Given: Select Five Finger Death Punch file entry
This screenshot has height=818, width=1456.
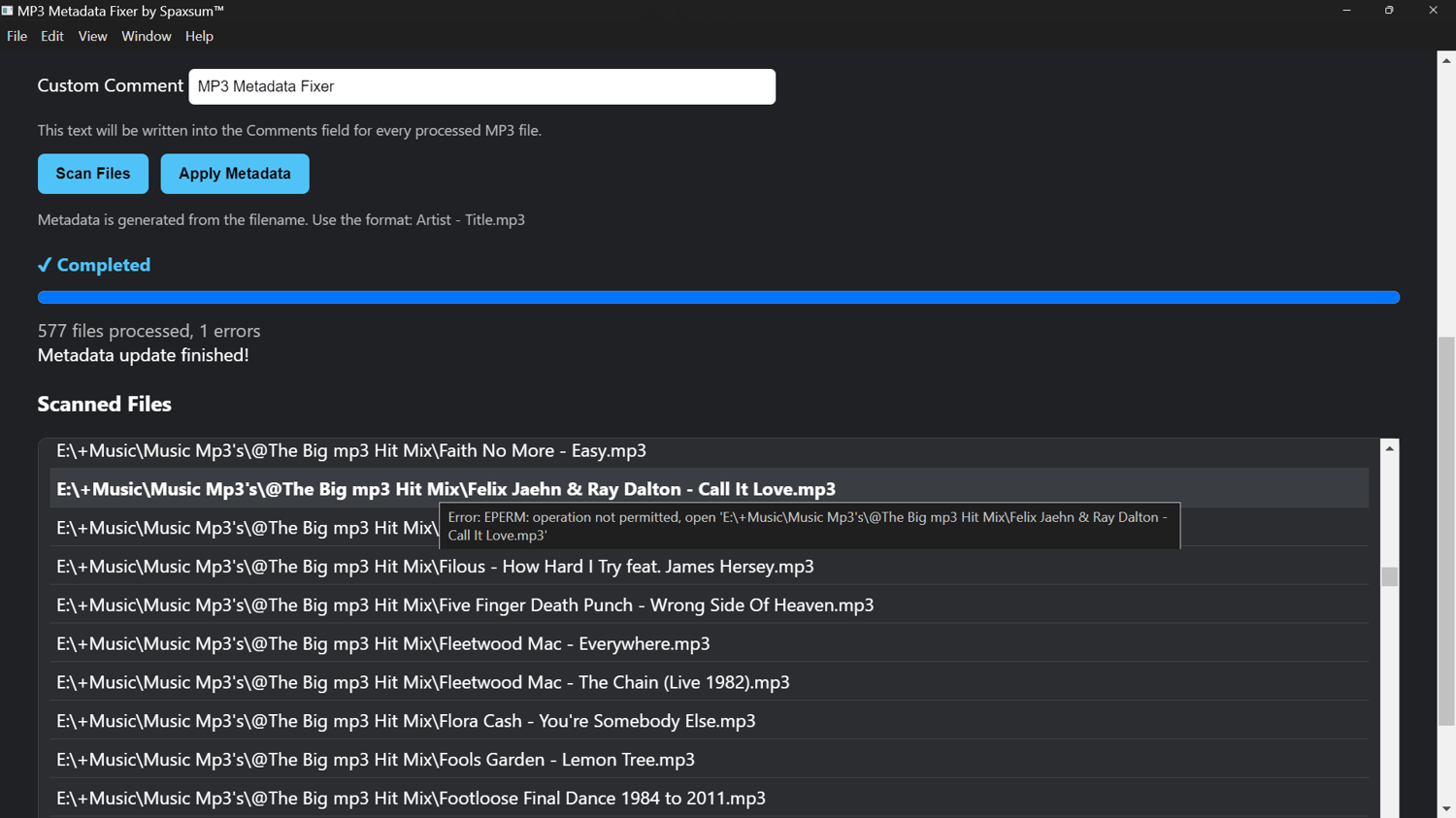Looking at the screenshot, I should pyautogui.click(x=710, y=605).
